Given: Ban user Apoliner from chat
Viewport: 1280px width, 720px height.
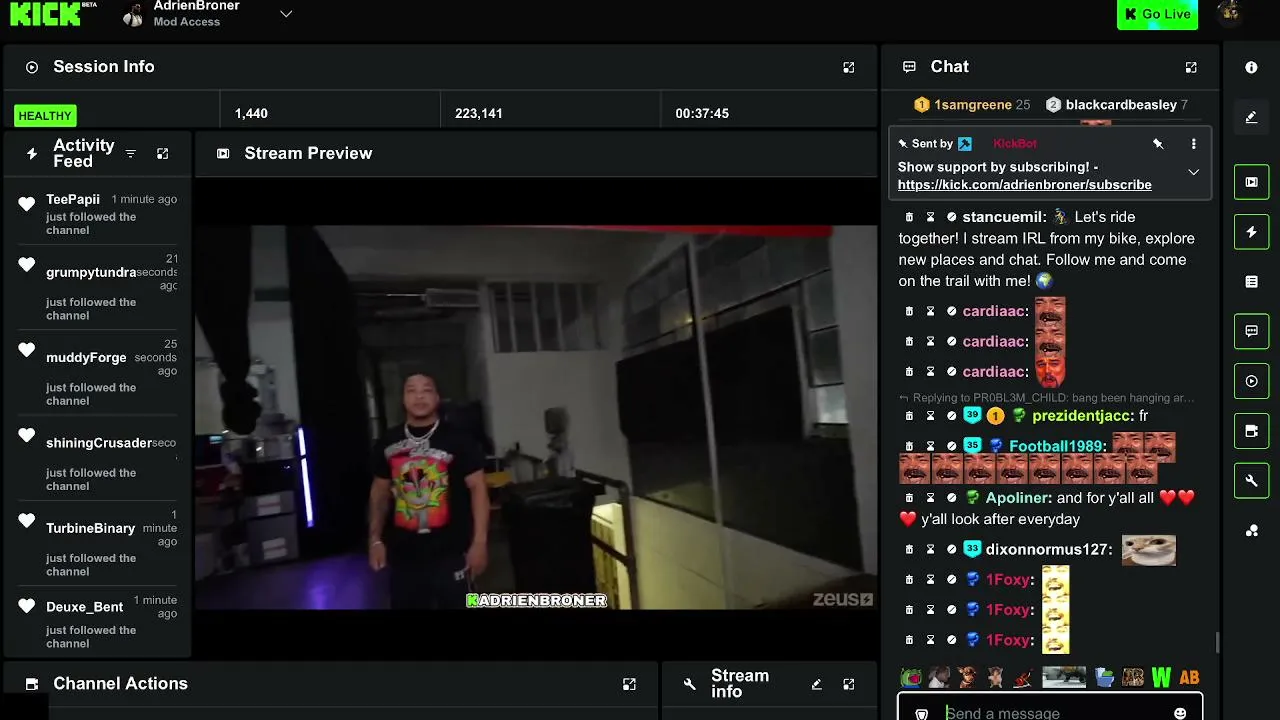Looking at the screenshot, I should click(951, 498).
